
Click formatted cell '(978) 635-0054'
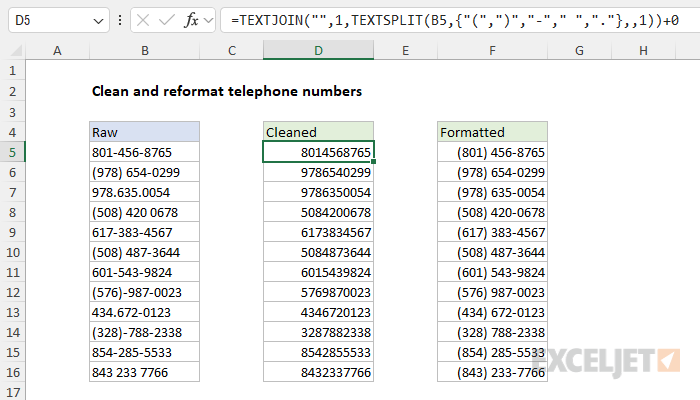492,192
